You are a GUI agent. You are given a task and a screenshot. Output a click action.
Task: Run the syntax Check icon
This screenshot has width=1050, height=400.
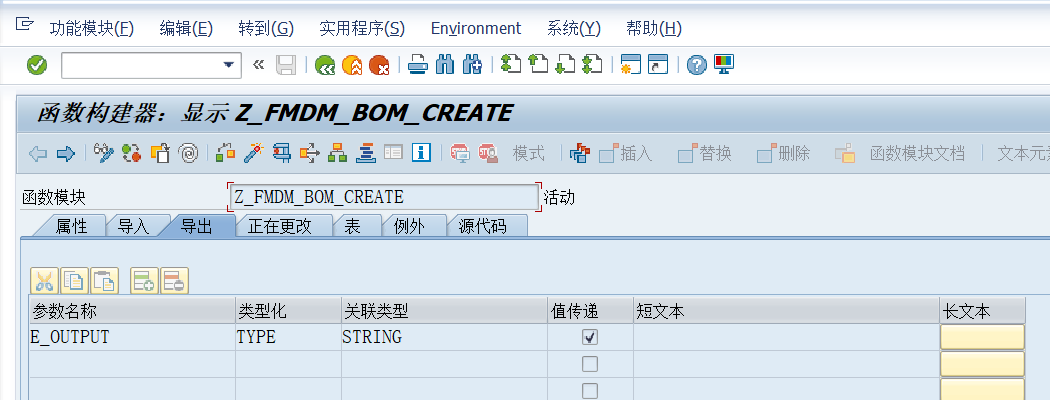226,153
